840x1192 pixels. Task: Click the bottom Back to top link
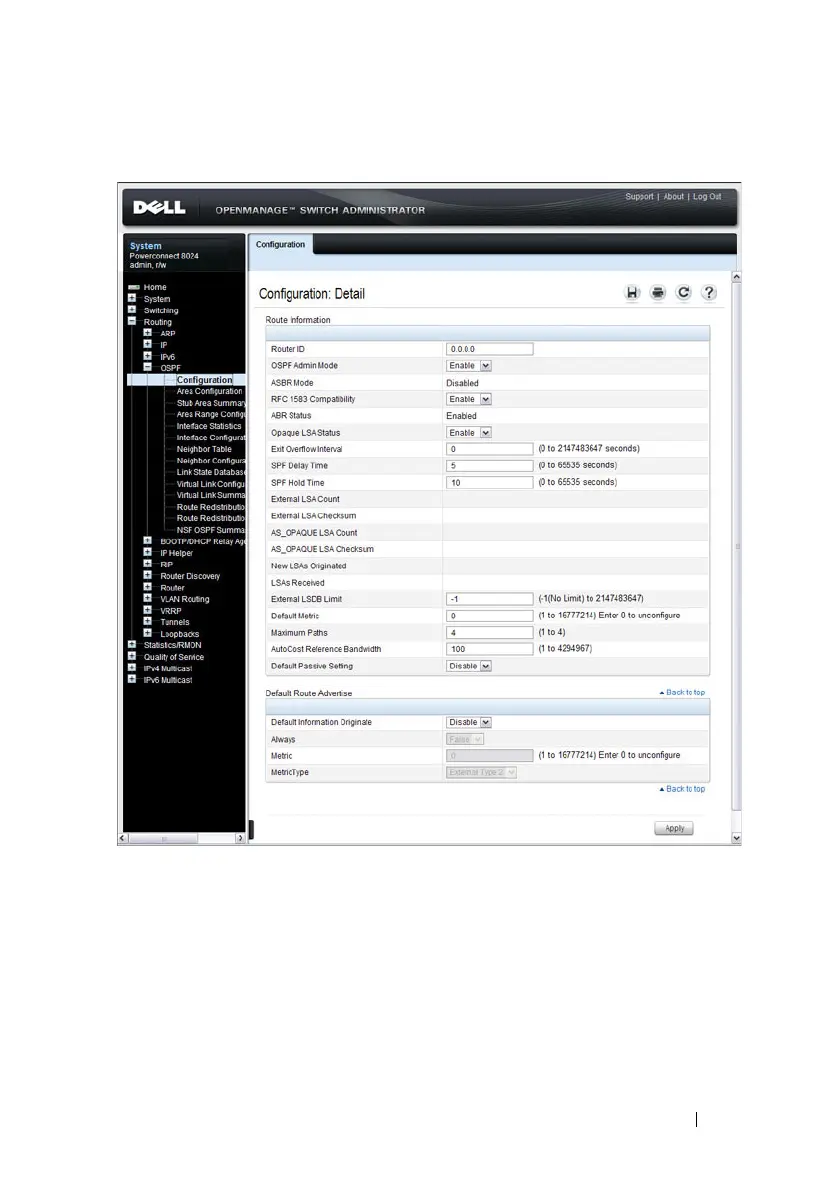tap(683, 789)
